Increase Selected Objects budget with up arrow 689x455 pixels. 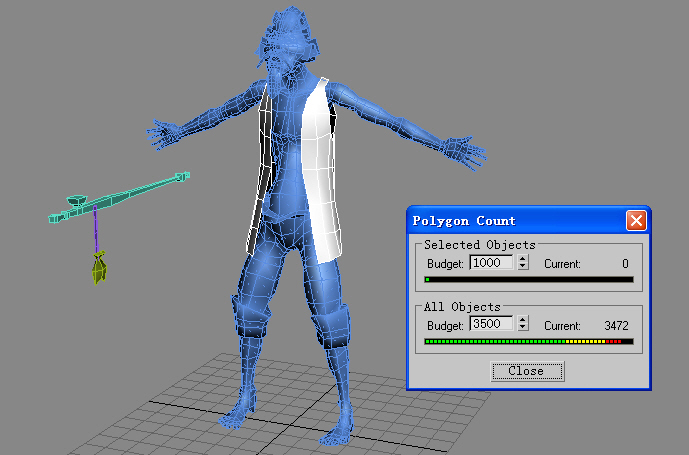(522, 260)
